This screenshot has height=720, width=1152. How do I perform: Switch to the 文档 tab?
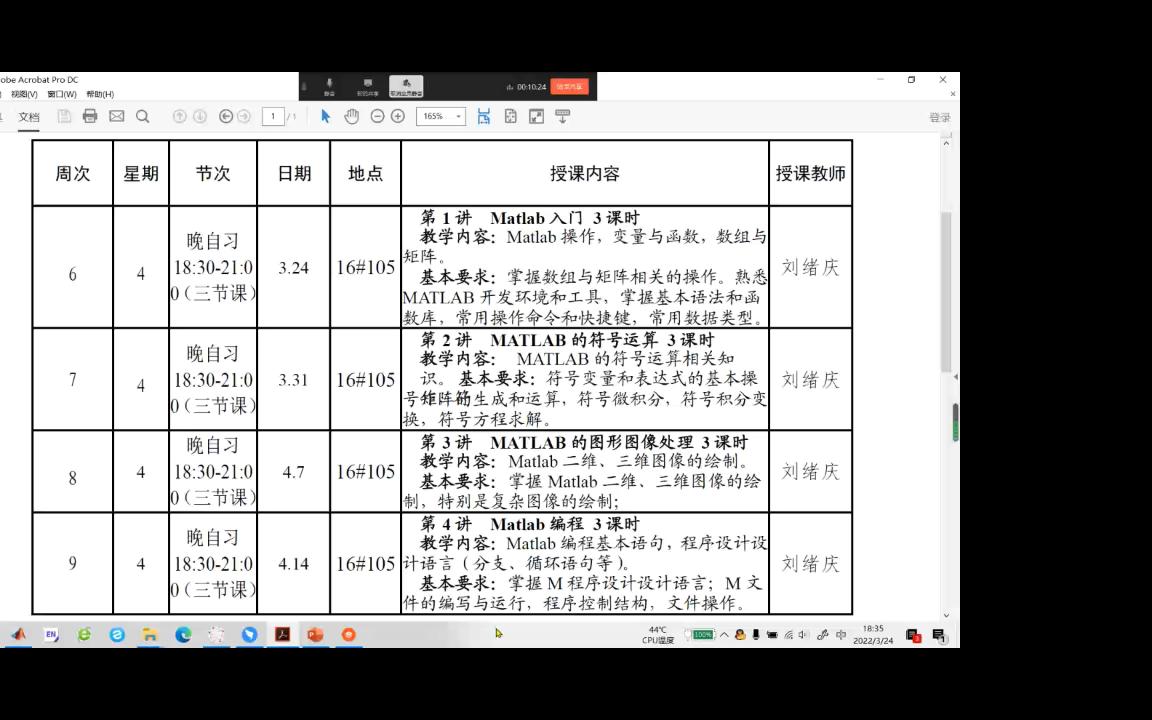(x=28, y=116)
